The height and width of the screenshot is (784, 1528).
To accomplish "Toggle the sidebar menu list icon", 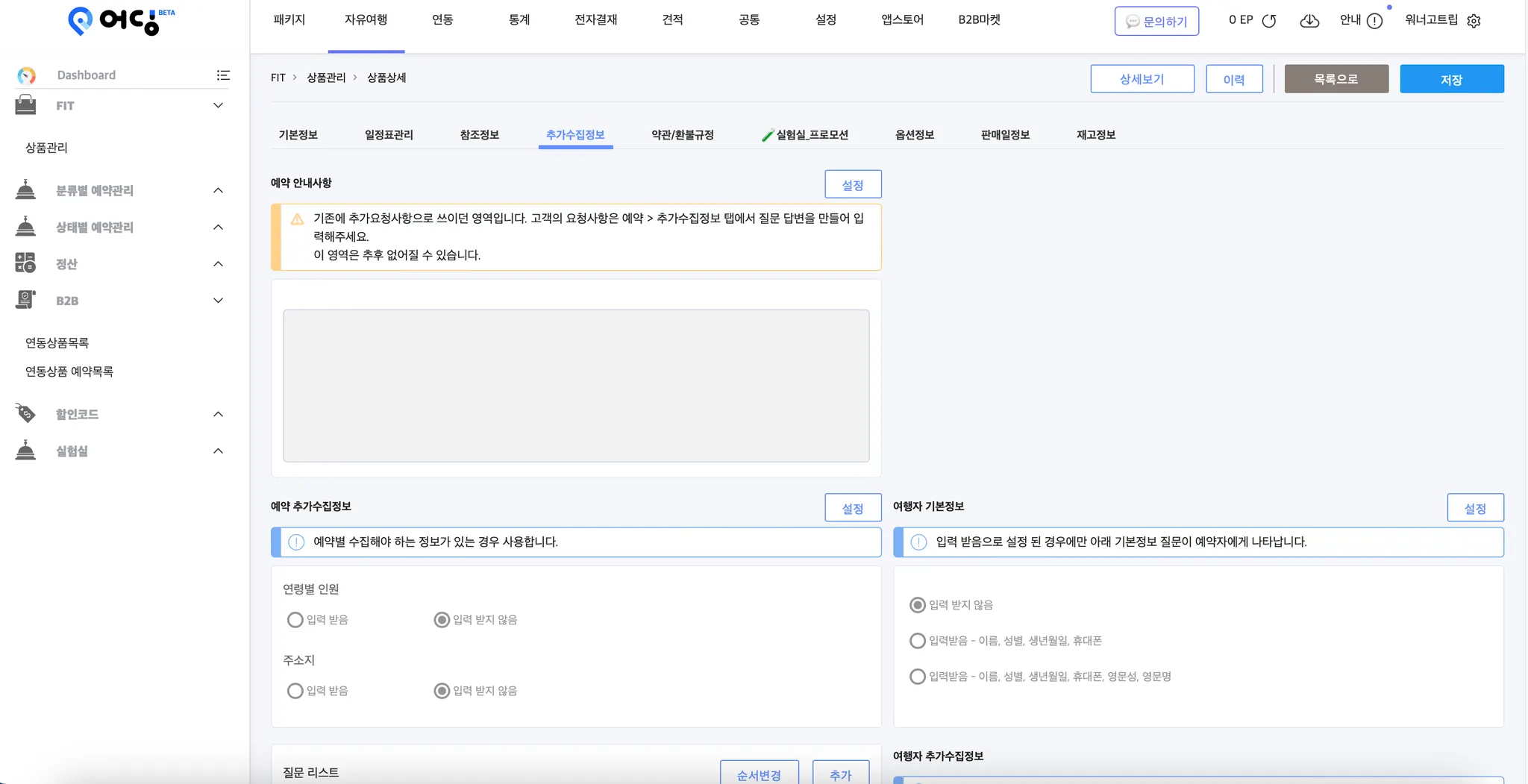I will [x=223, y=75].
